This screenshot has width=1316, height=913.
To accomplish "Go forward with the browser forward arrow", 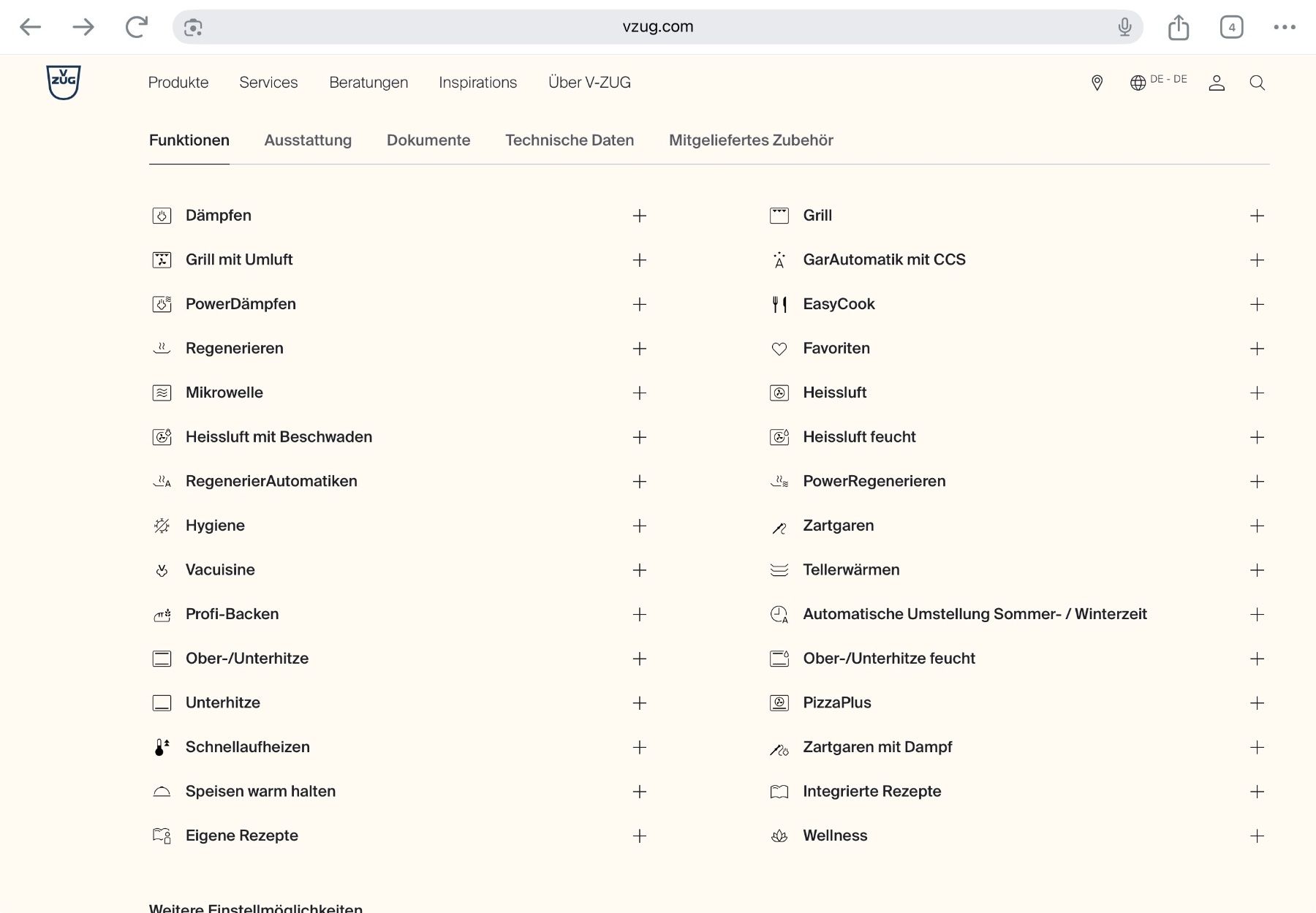I will click(83, 27).
